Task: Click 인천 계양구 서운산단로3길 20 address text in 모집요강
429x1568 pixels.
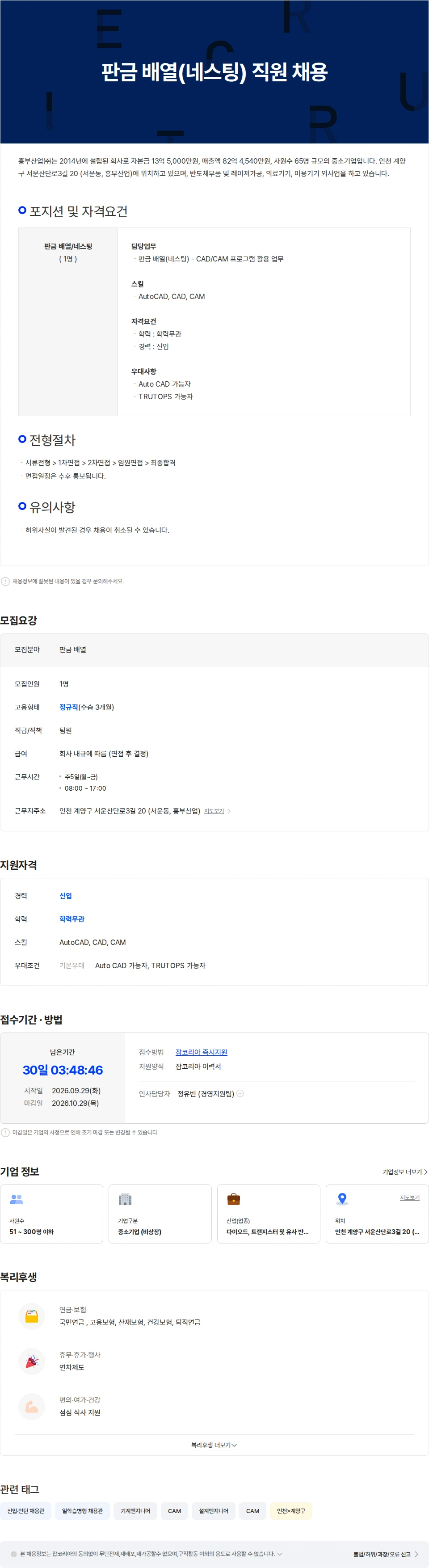Action: point(130,811)
